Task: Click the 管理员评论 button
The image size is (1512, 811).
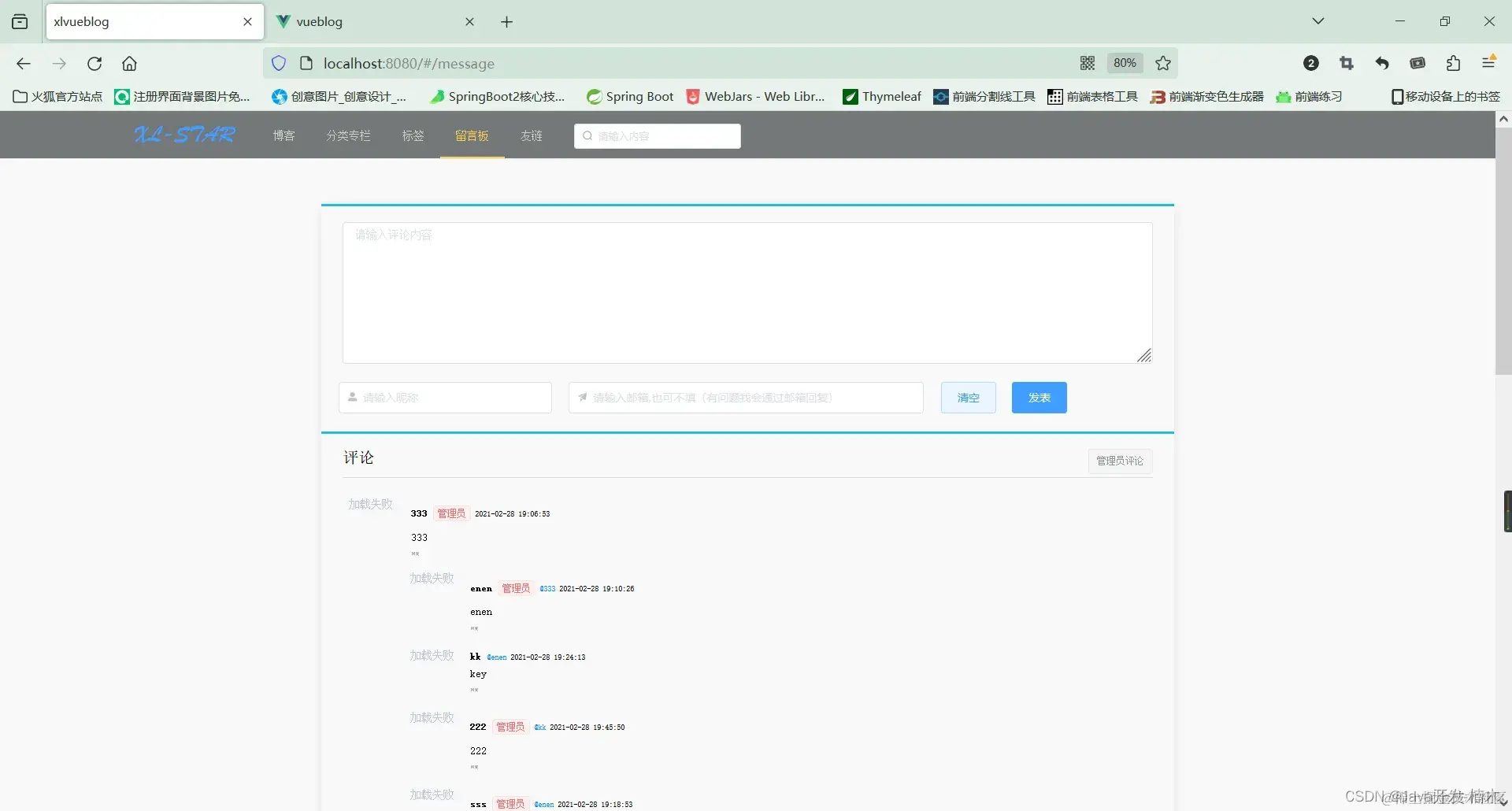Action: 1120,461
